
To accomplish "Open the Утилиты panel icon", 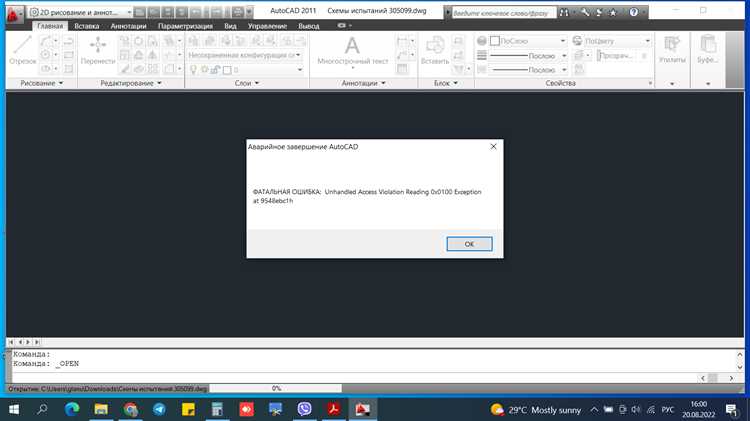I will tap(672, 50).
